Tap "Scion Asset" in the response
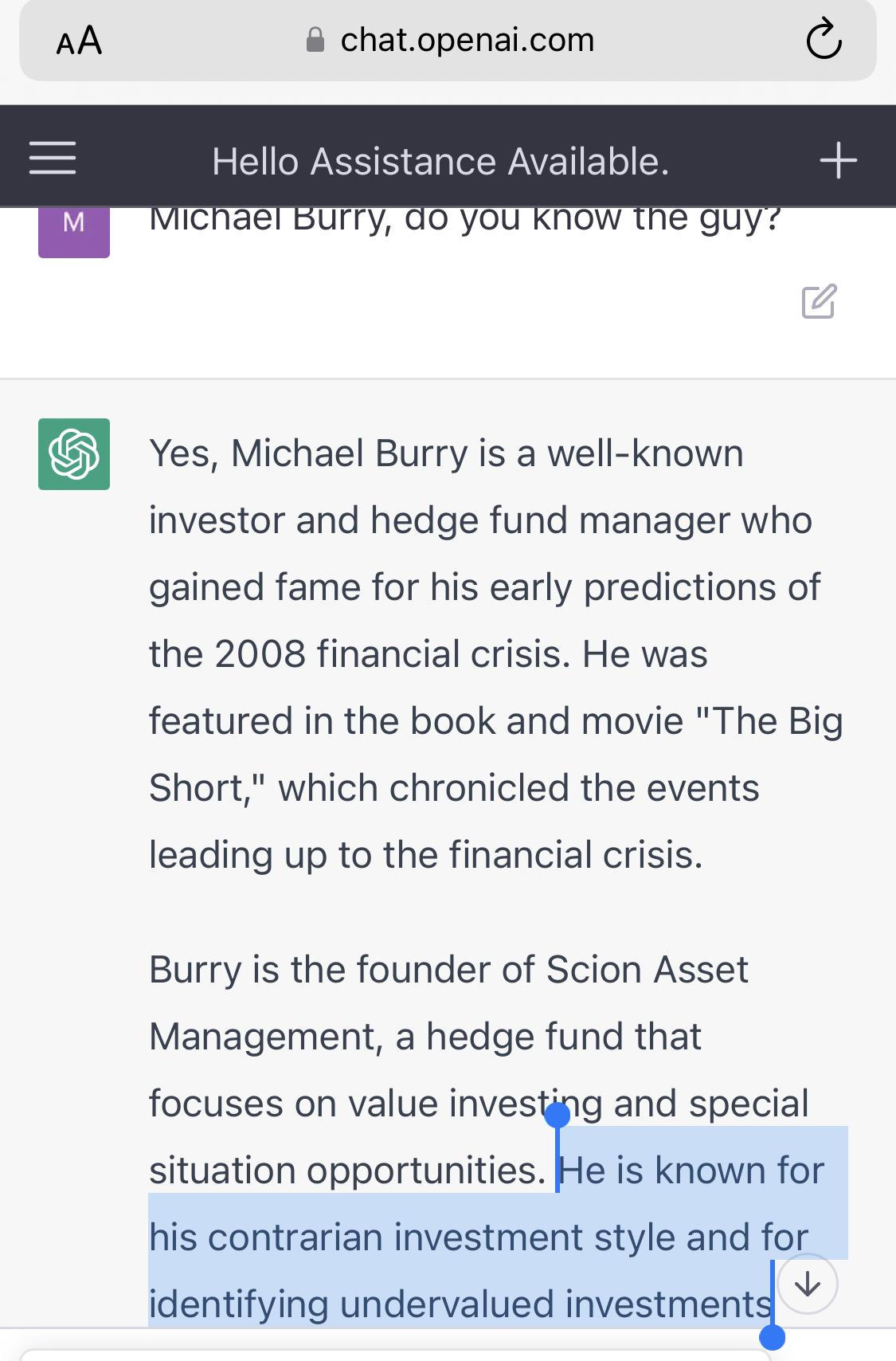This screenshot has height=1361, width=896. pos(647,970)
